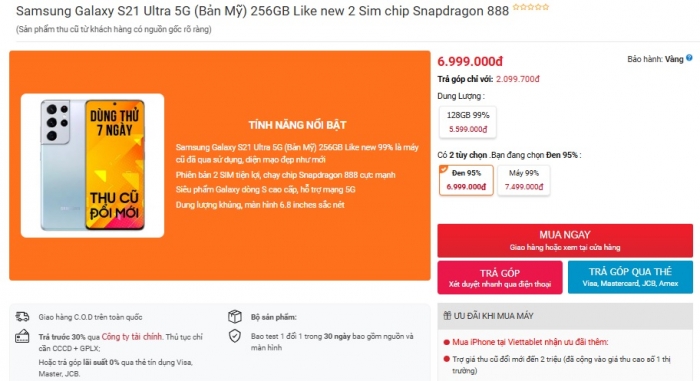Click the product box icon
The image size is (700, 381).
tap(235, 316)
